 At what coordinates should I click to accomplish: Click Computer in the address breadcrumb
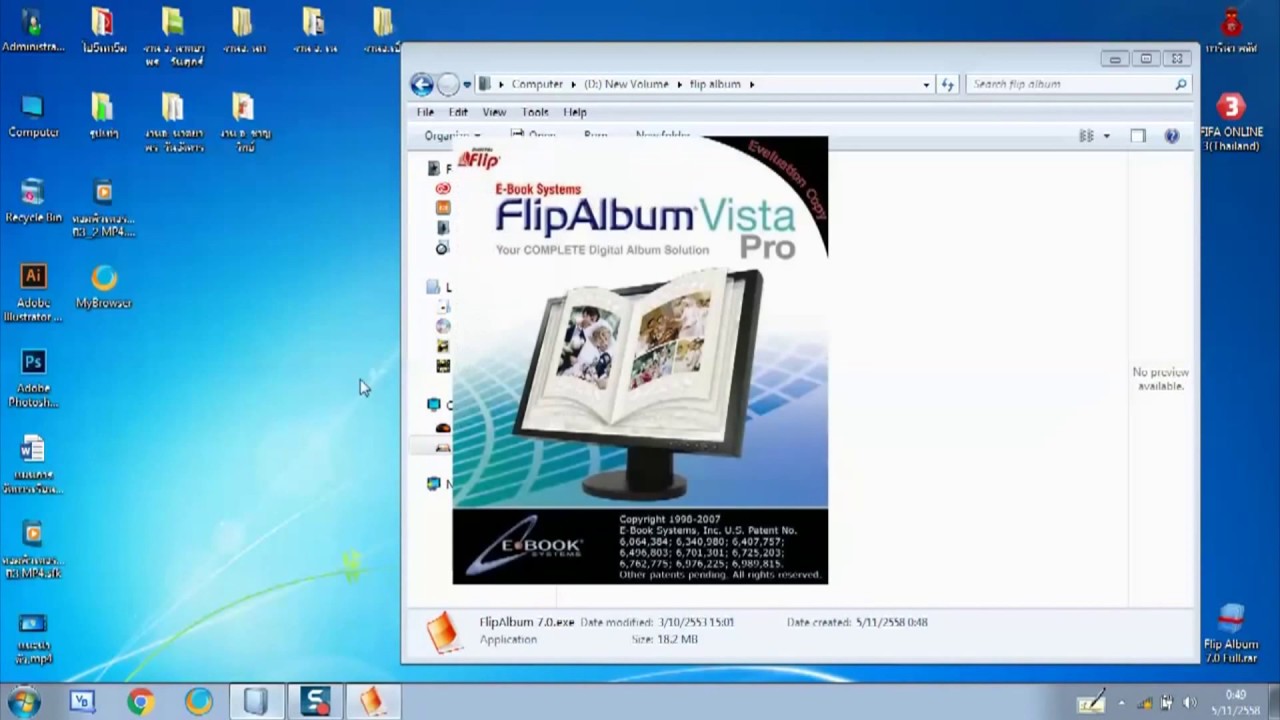pos(537,85)
